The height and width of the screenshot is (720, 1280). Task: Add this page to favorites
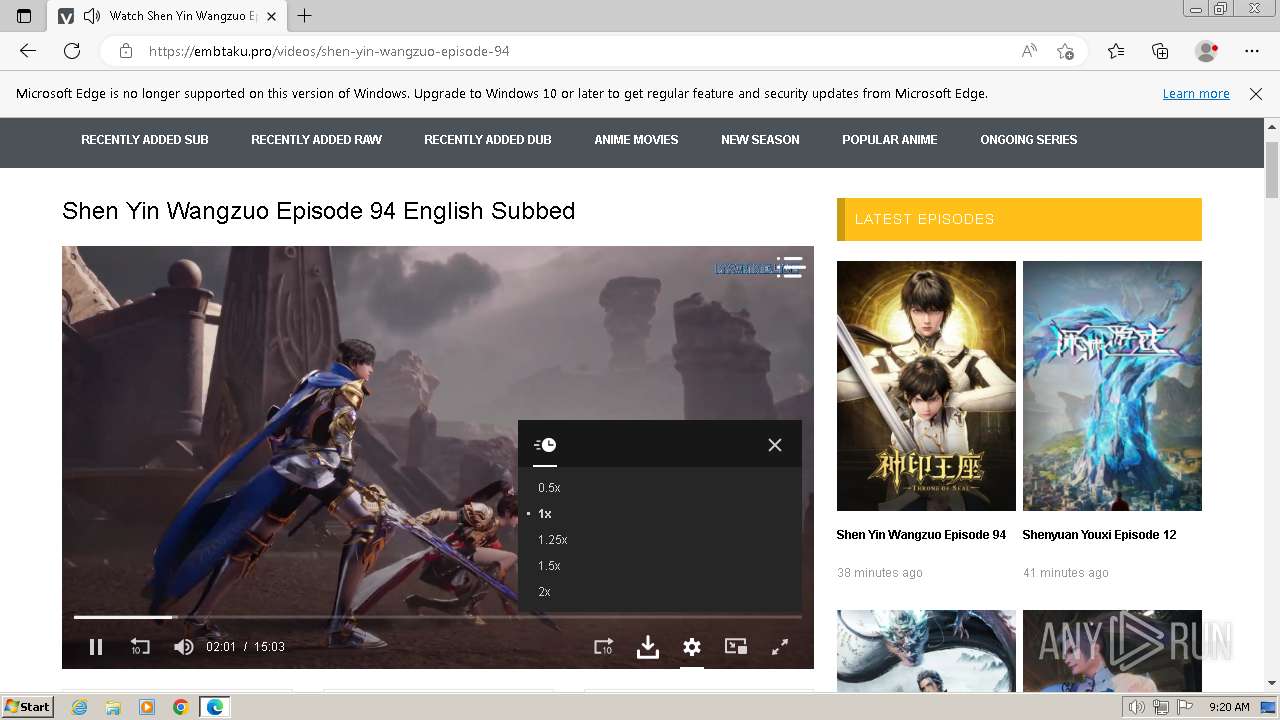click(x=1066, y=51)
